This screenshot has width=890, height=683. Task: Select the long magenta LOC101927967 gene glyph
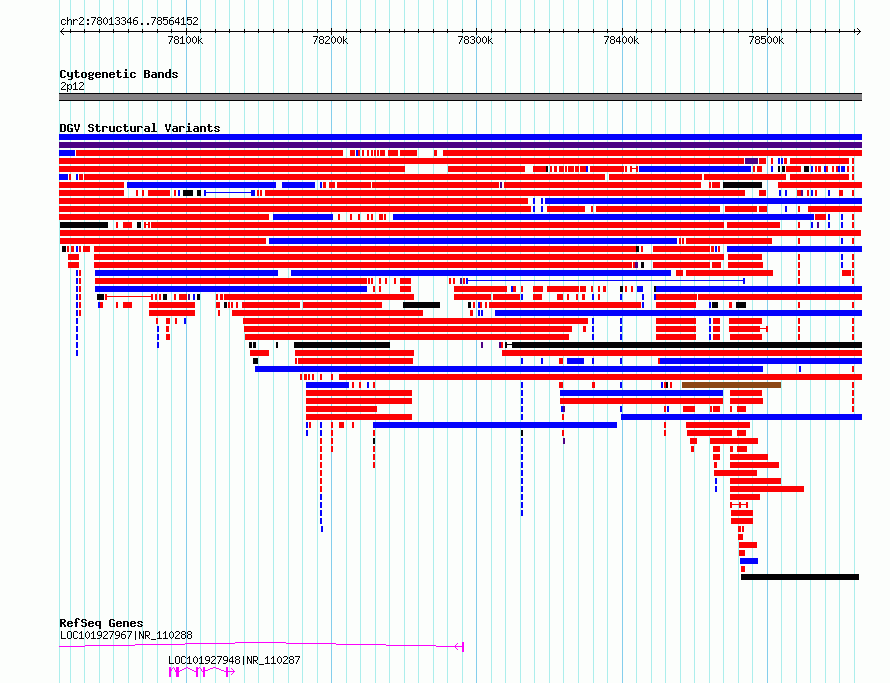[262, 646]
